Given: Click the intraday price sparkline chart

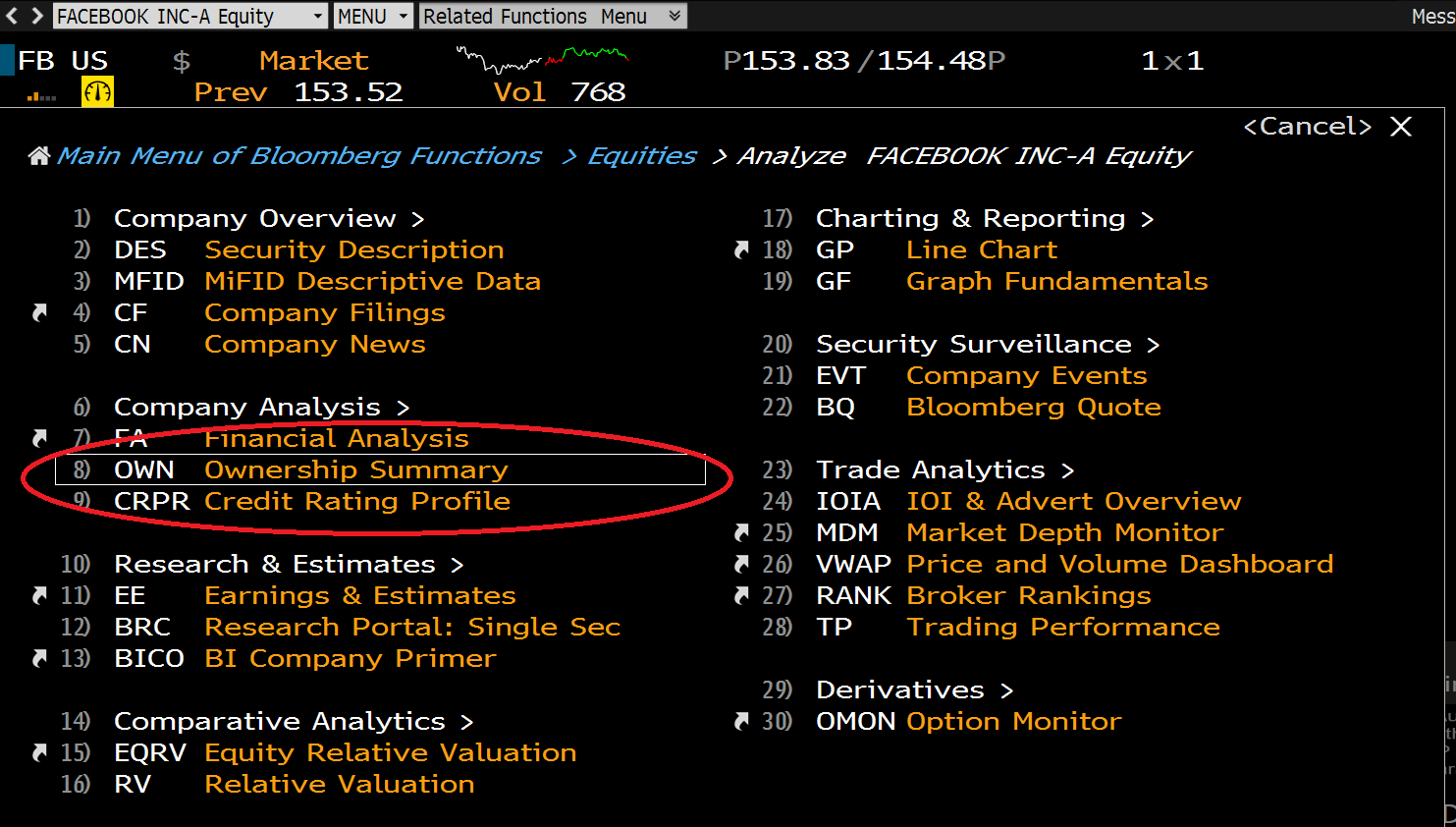Looking at the screenshot, I should pos(542,60).
